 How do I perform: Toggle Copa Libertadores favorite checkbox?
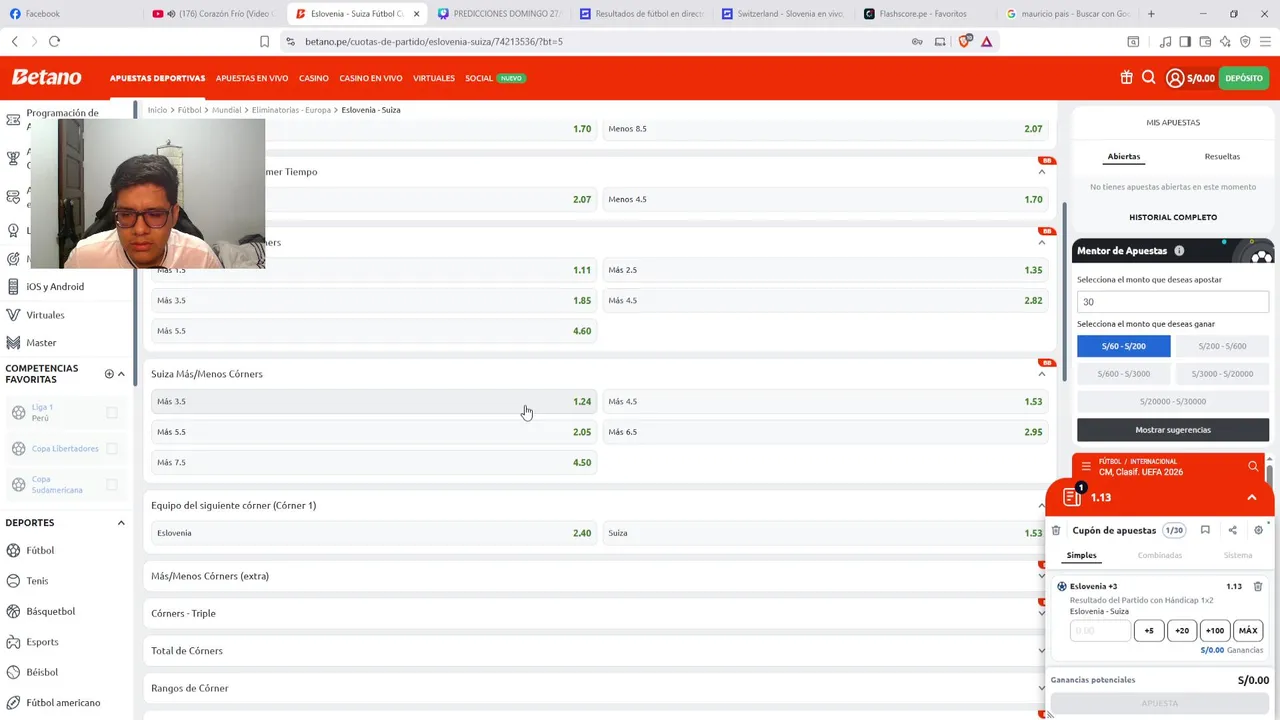112,449
